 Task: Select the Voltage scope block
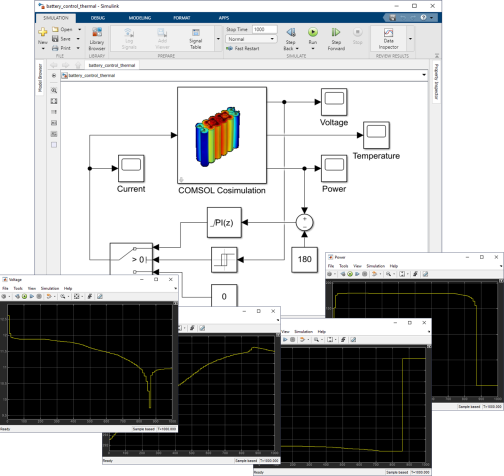coord(334,102)
